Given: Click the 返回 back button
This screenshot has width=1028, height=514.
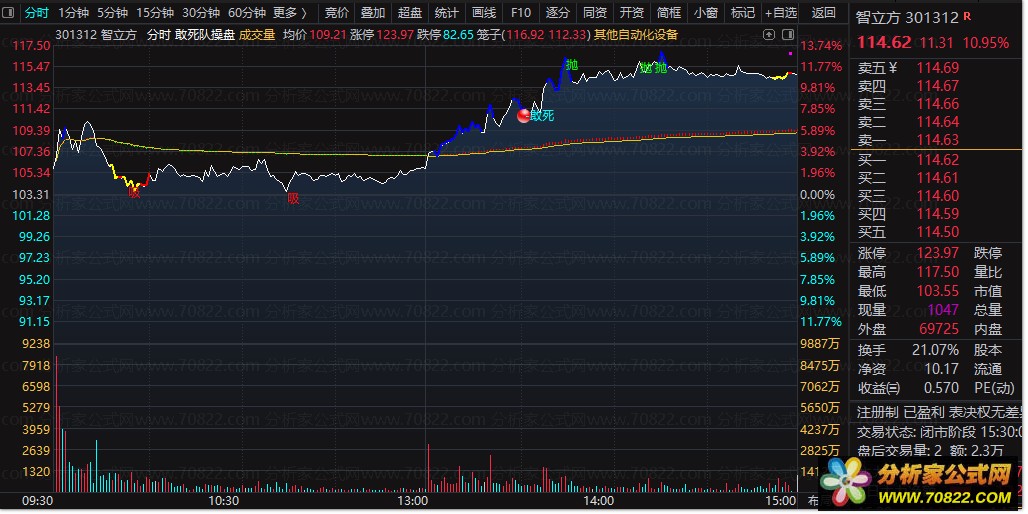Looking at the screenshot, I should tap(823, 12).
